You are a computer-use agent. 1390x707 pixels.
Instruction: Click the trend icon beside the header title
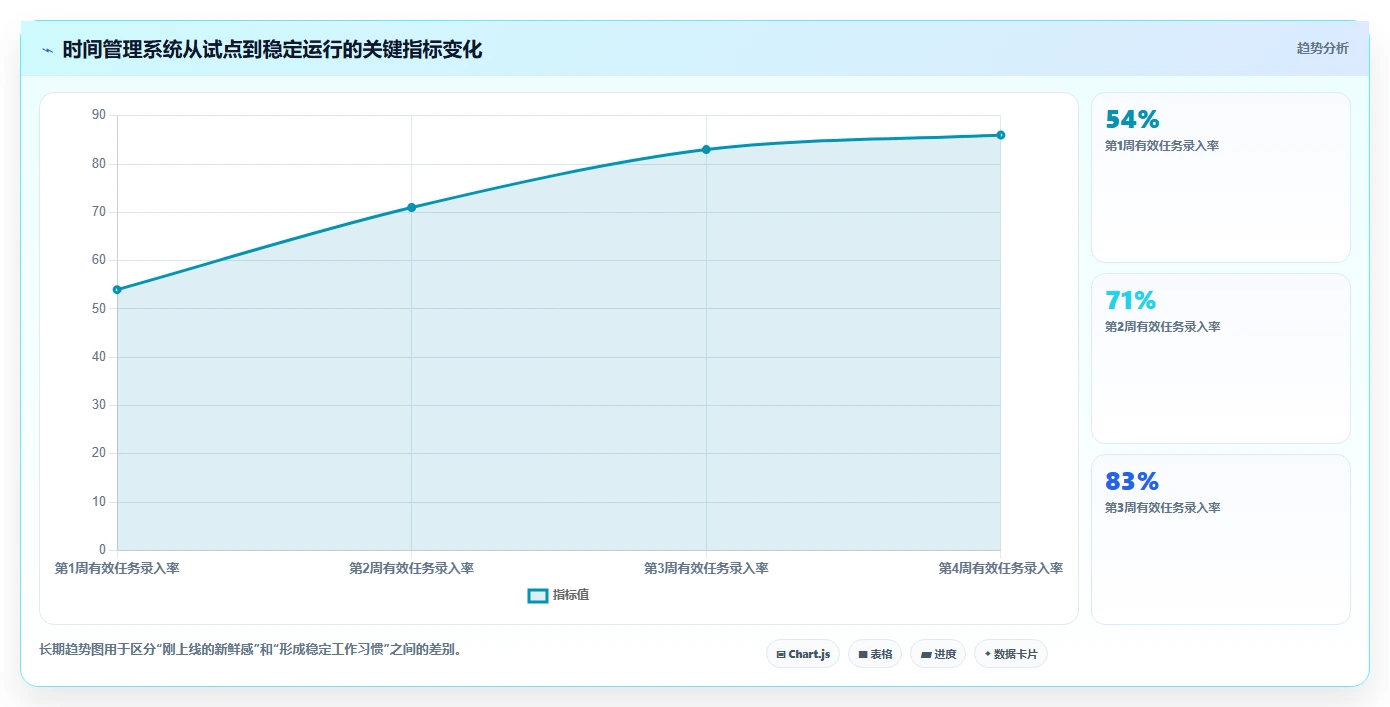[47, 49]
